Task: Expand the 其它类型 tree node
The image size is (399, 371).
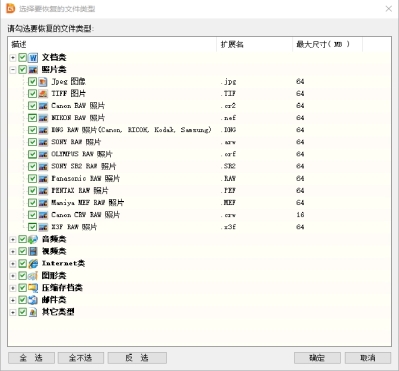Action: [13, 312]
